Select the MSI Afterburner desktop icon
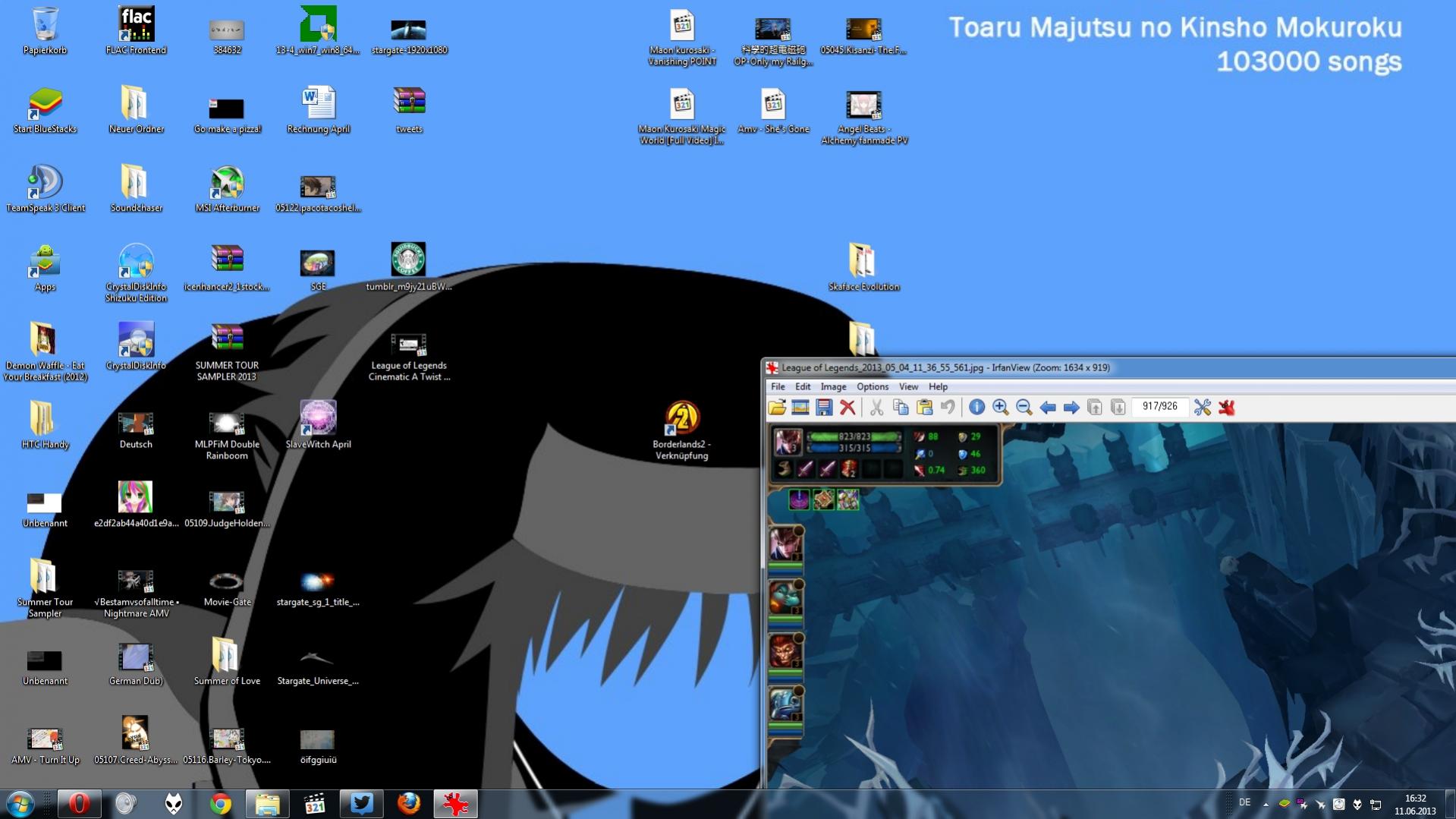Image resolution: width=1456 pixels, height=819 pixels. tap(227, 189)
